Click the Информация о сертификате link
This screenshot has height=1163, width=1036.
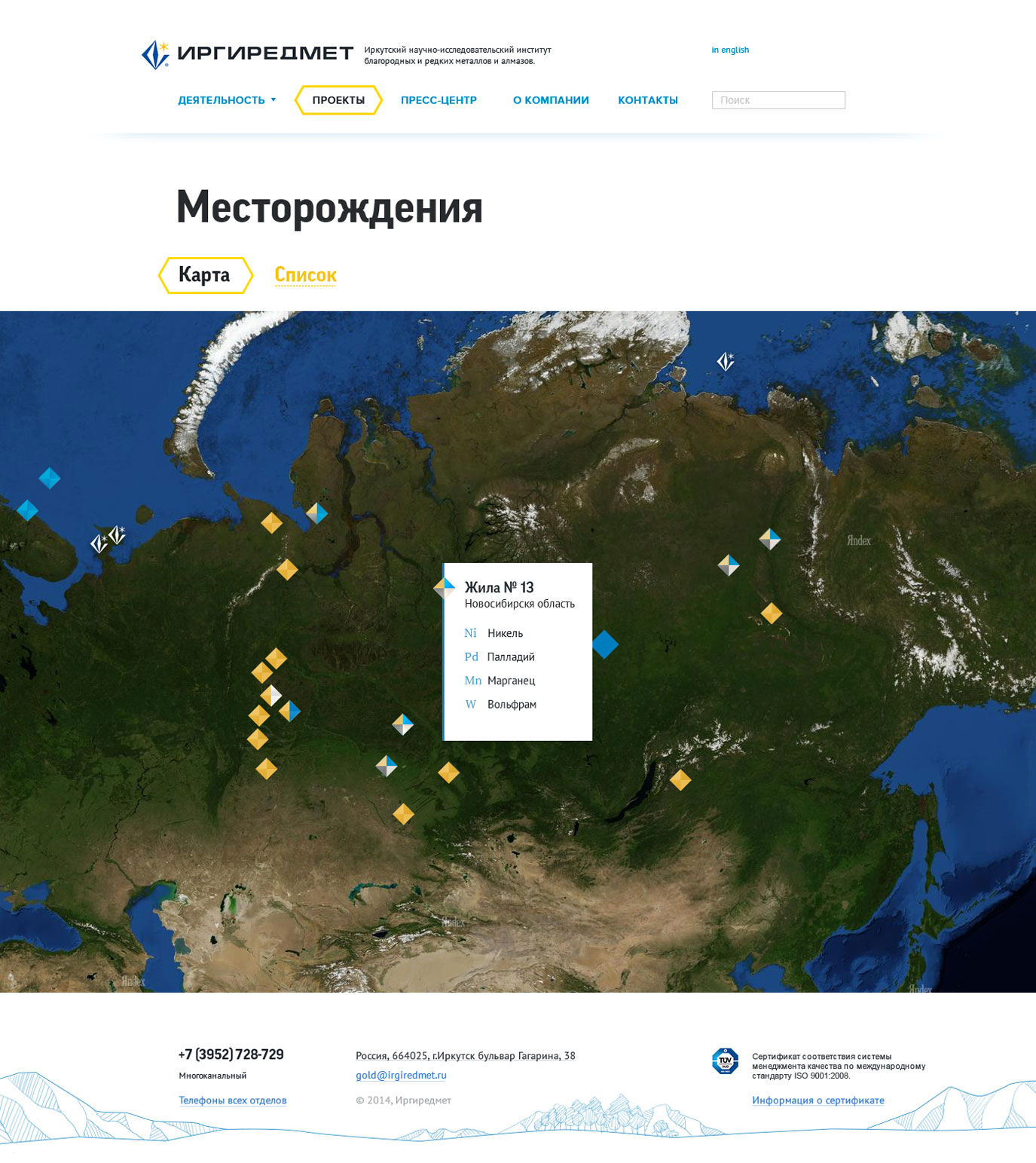pos(817,1100)
